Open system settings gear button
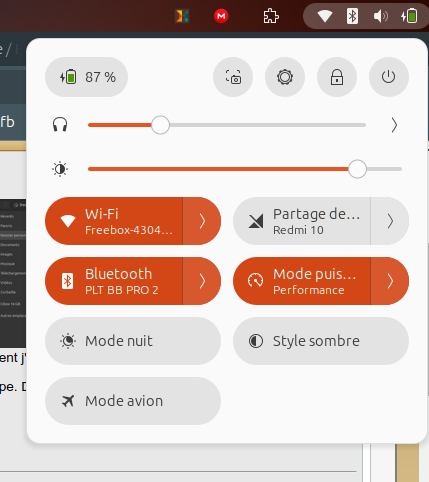 pyautogui.click(x=285, y=77)
